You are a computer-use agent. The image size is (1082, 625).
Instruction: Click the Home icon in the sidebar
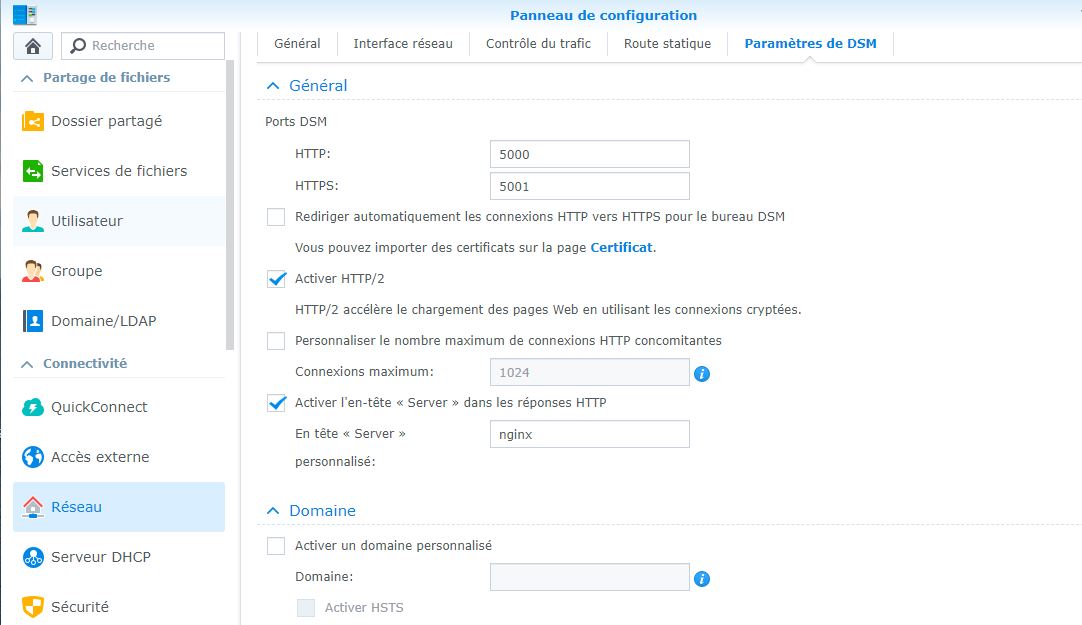click(33, 46)
